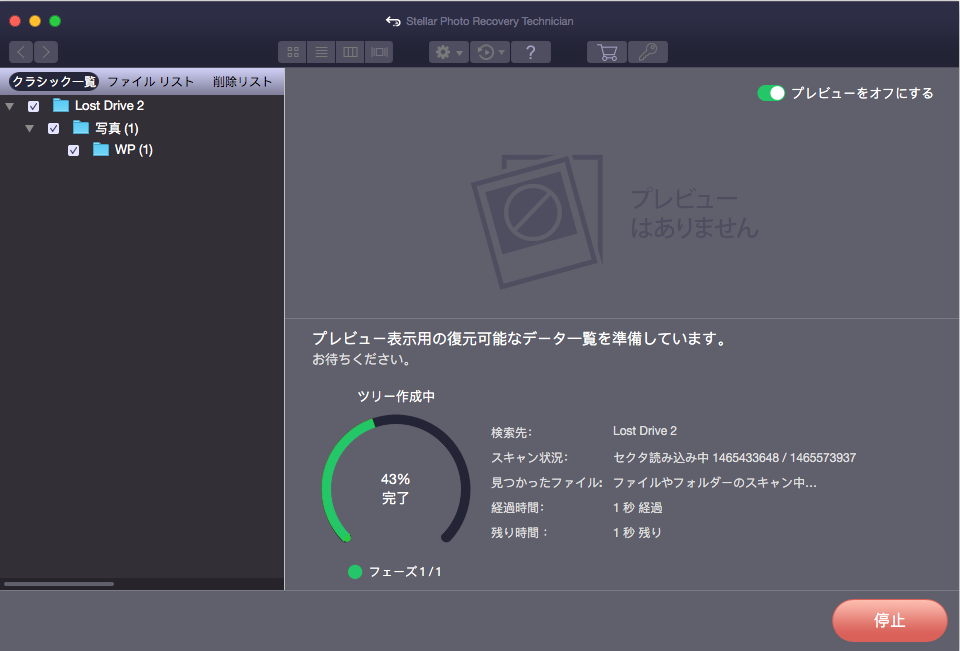The width and height of the screenshot is (960, 651).
Task: Click the Lost Drive 2 search target value
Action: [645, 431]
